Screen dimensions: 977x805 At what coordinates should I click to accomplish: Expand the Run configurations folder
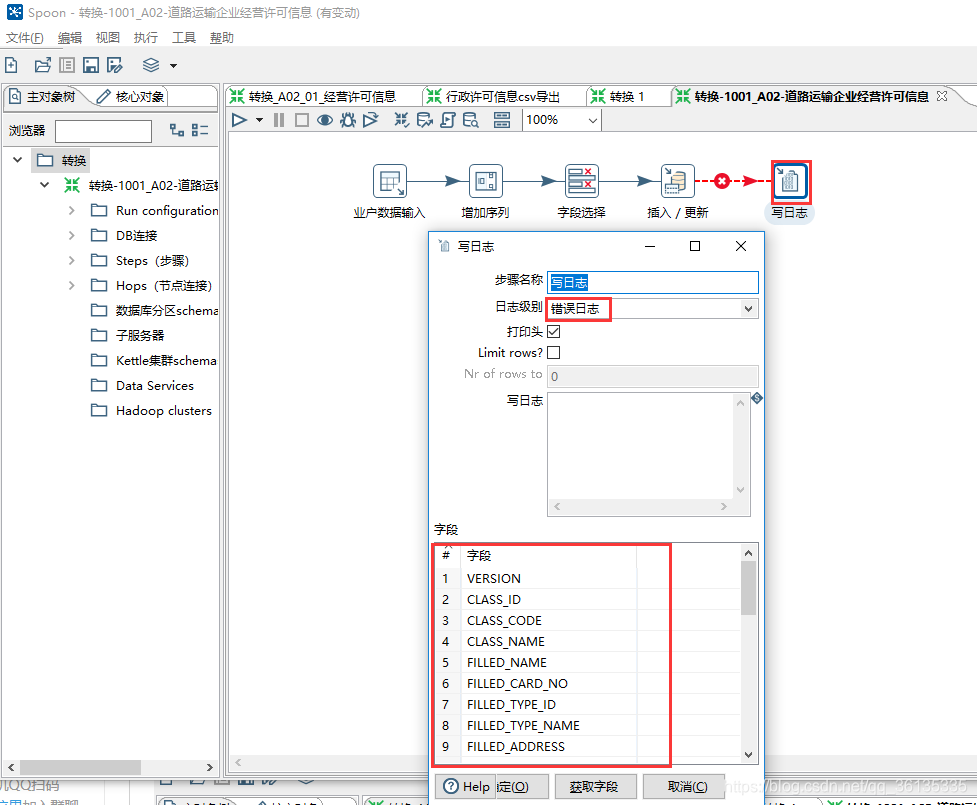71,211
